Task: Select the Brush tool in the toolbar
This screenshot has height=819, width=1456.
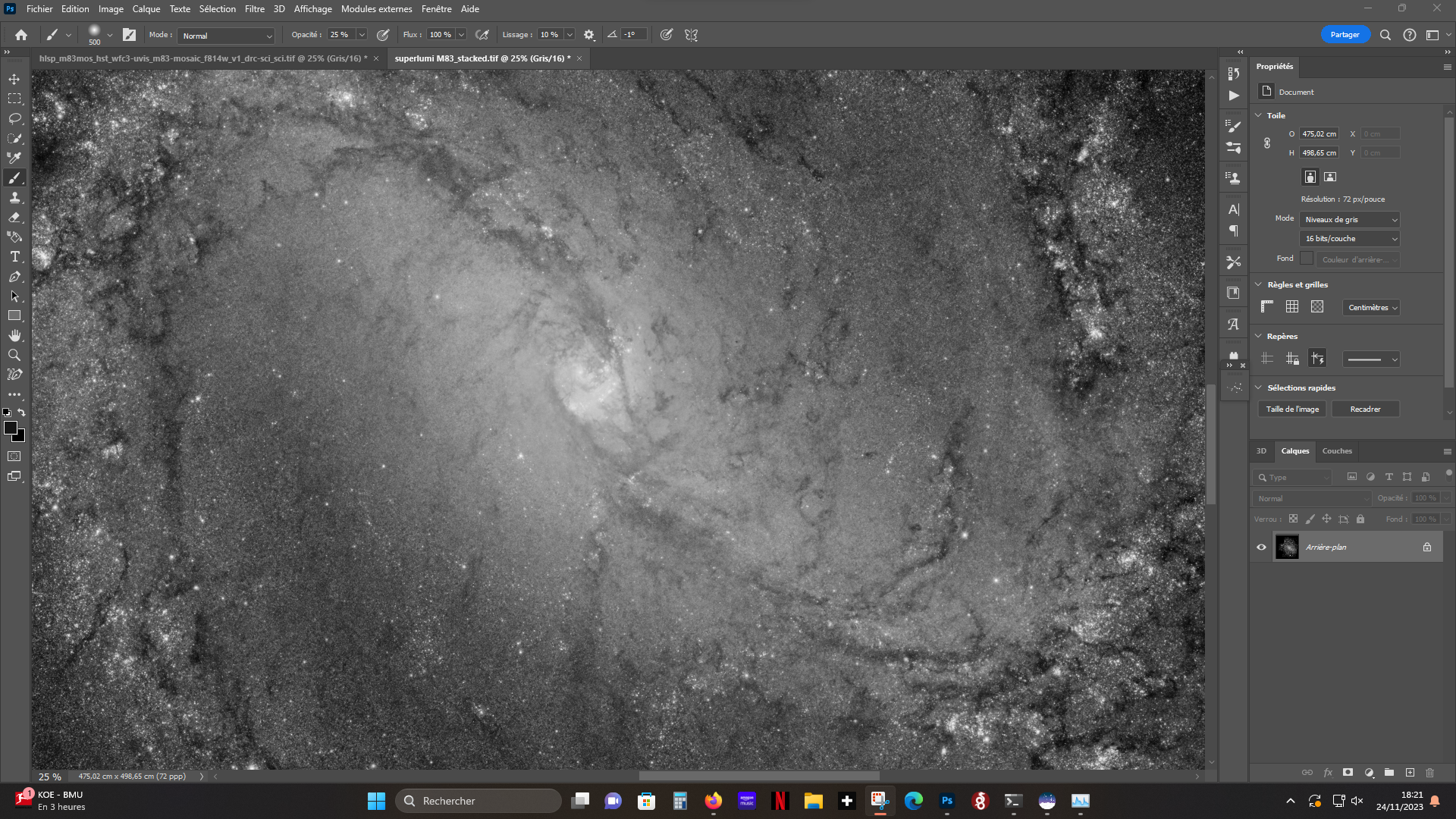Action: click(14, 177)
